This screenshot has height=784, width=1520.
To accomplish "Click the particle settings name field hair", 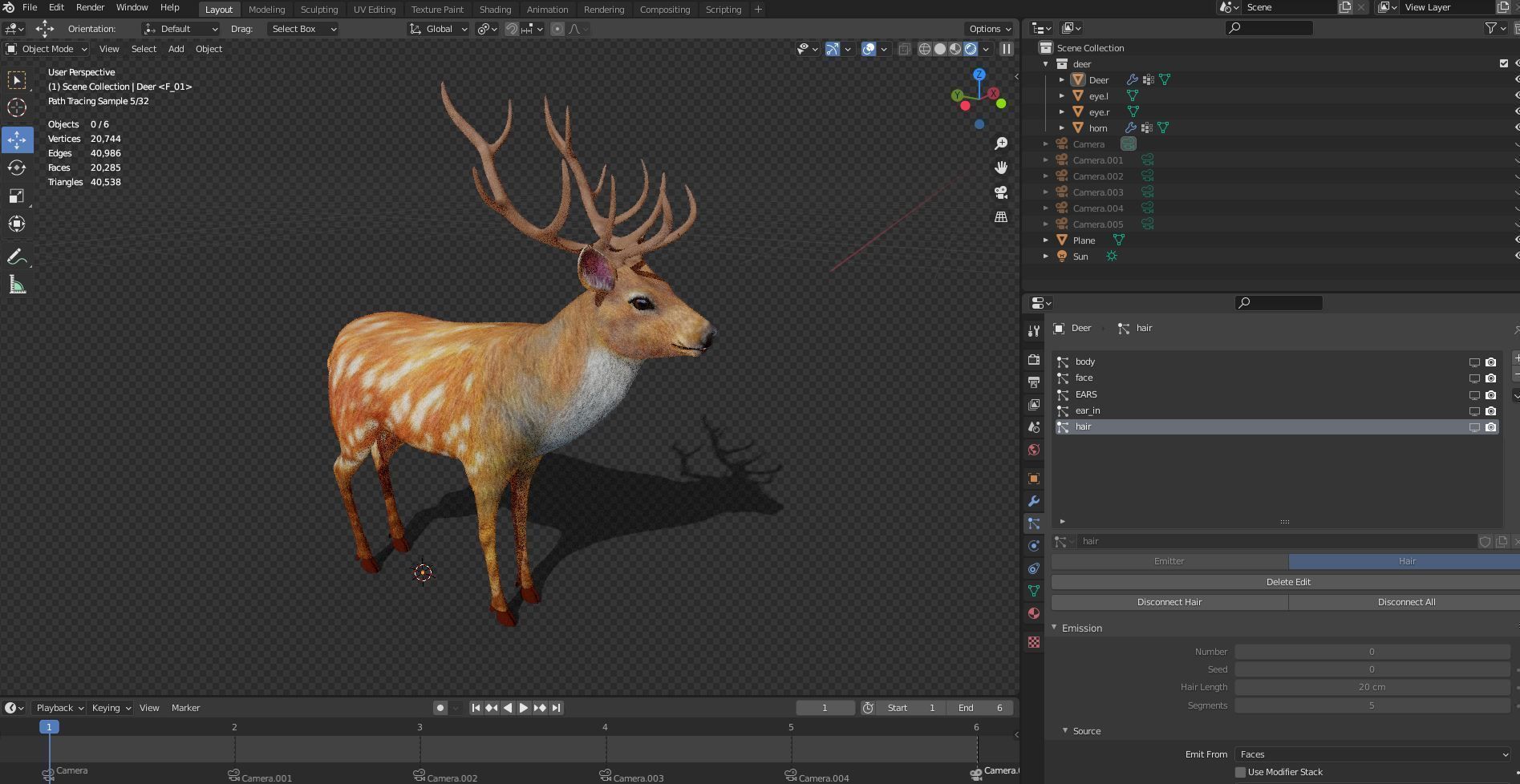I will [1276, 542].
